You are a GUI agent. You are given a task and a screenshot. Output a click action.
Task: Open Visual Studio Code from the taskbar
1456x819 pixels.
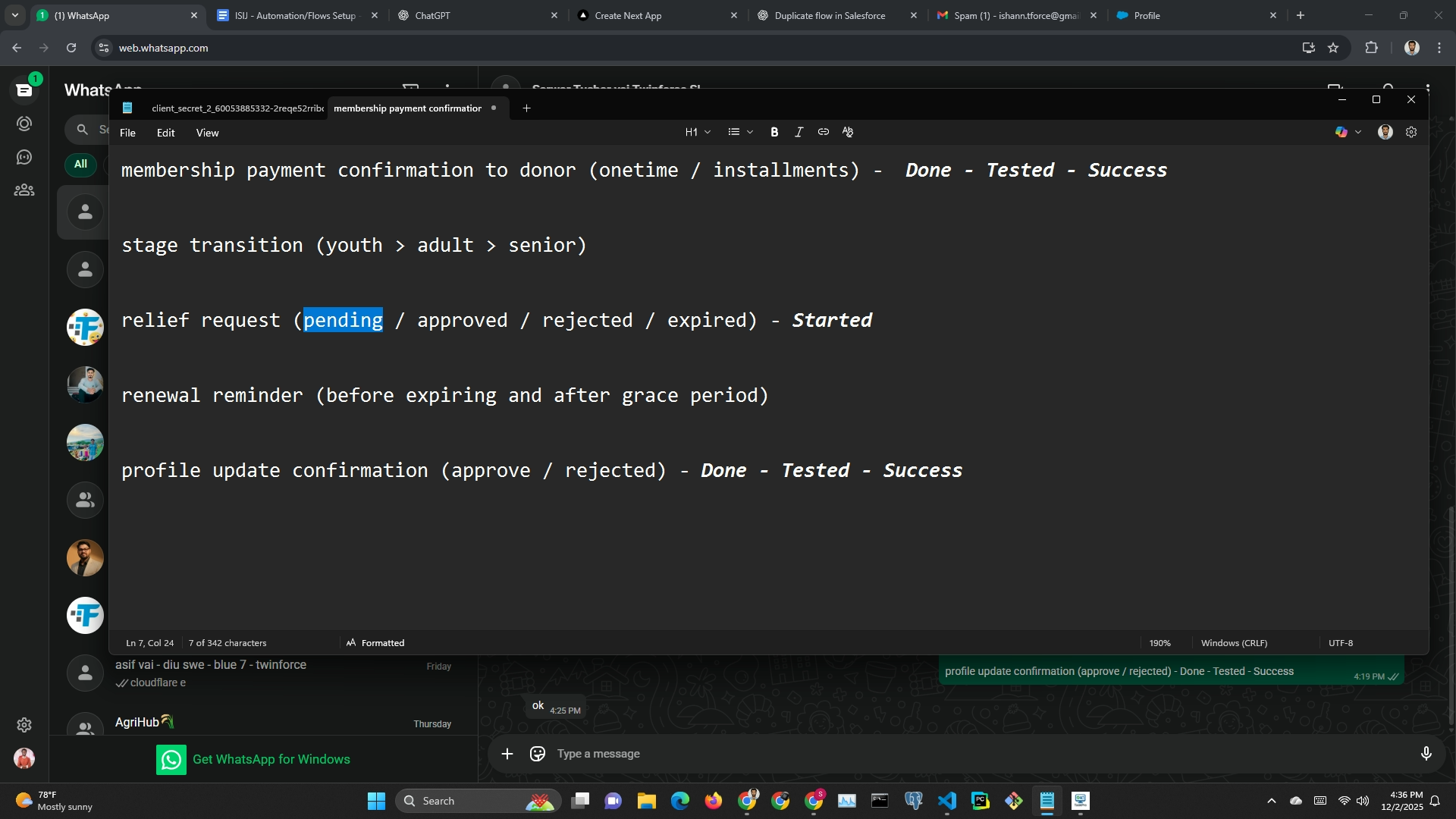click(x=947, y=801)
